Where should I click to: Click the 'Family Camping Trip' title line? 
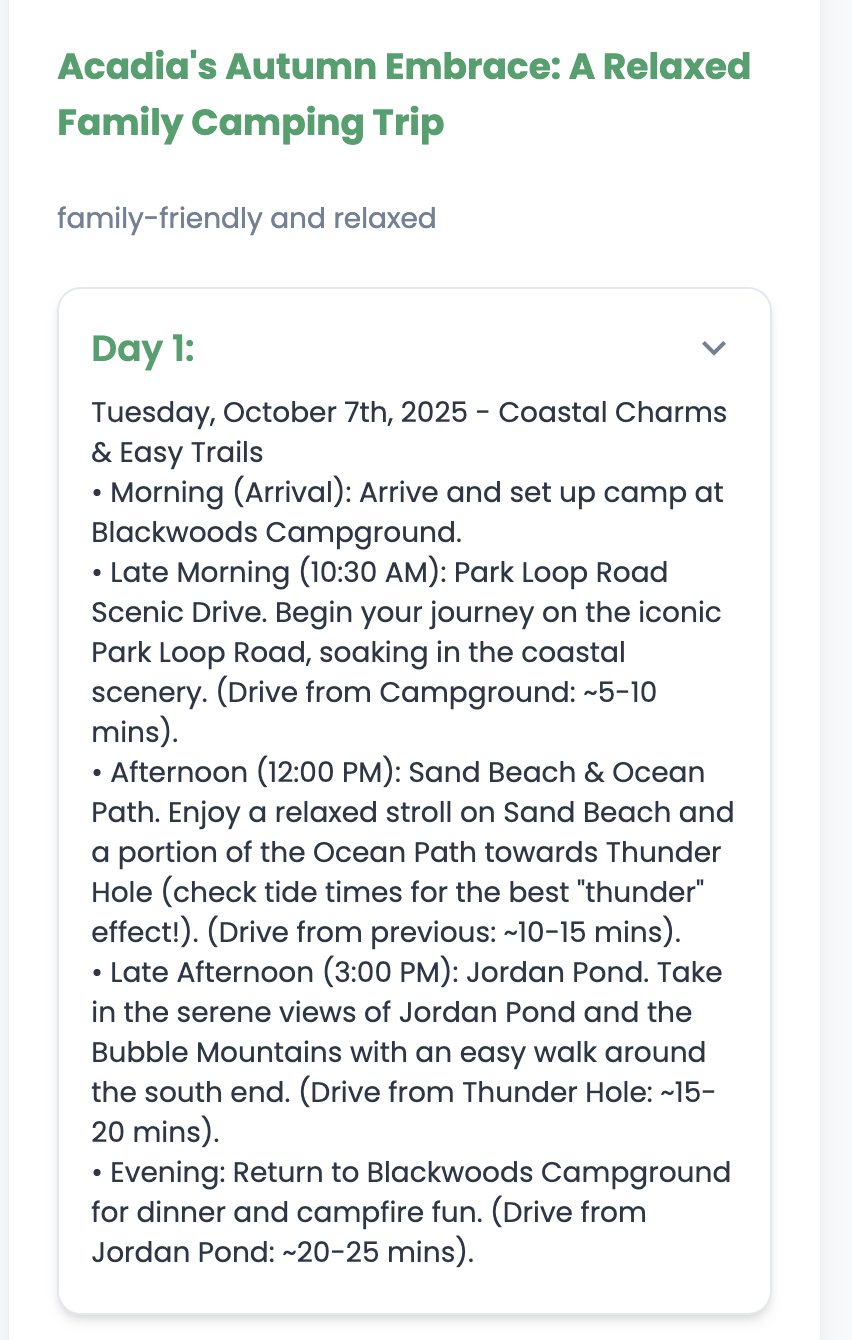251,123
